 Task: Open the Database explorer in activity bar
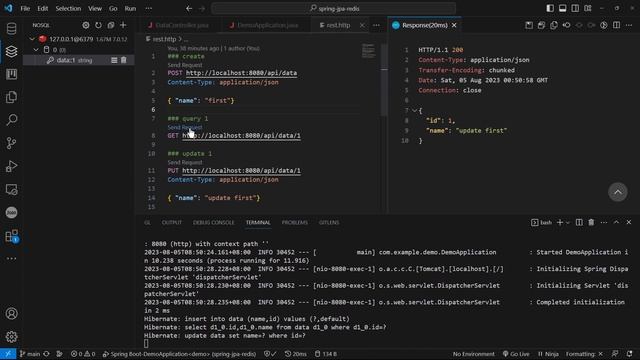click(x=11, y=29)
